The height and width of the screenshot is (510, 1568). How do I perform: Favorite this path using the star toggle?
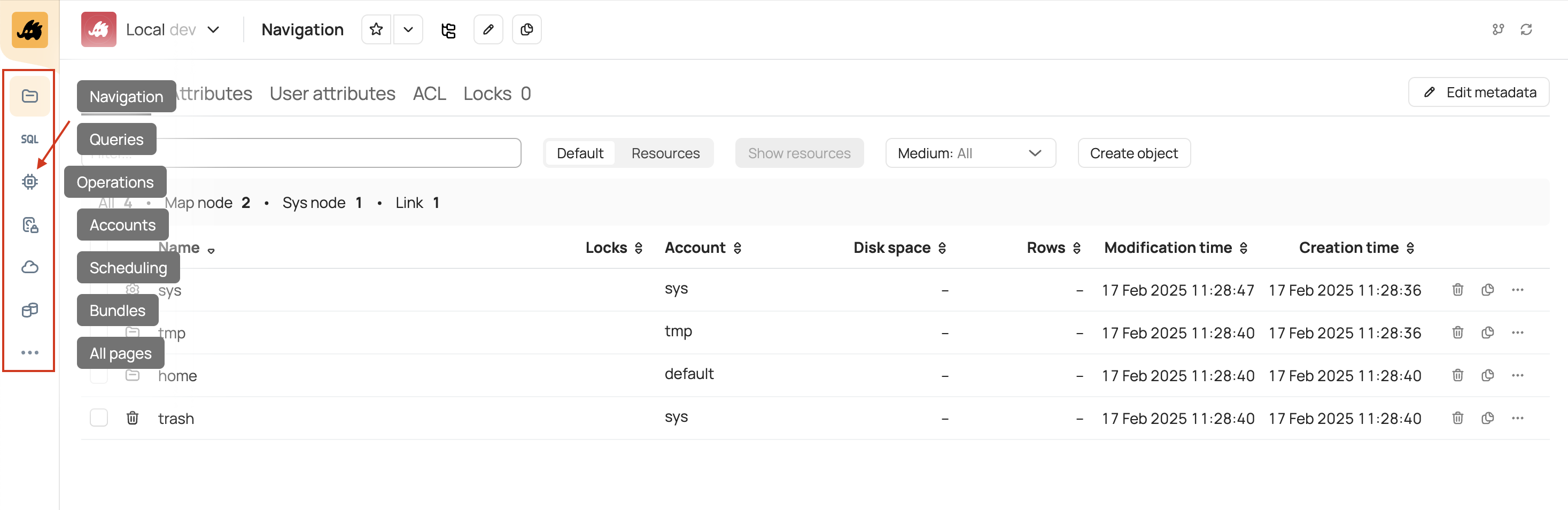coord(376,29)
